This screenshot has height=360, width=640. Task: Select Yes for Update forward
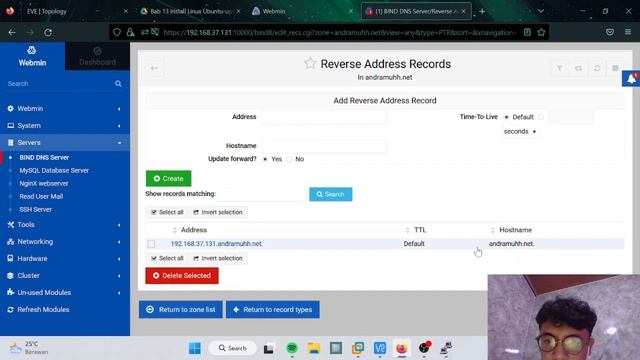[265, 159]
